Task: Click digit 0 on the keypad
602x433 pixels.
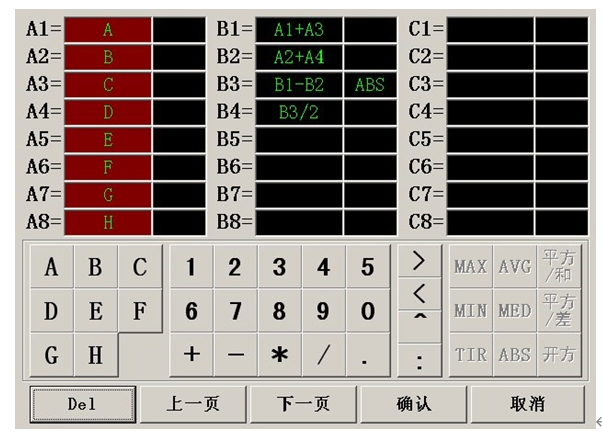Action: [x=368, y=311]
